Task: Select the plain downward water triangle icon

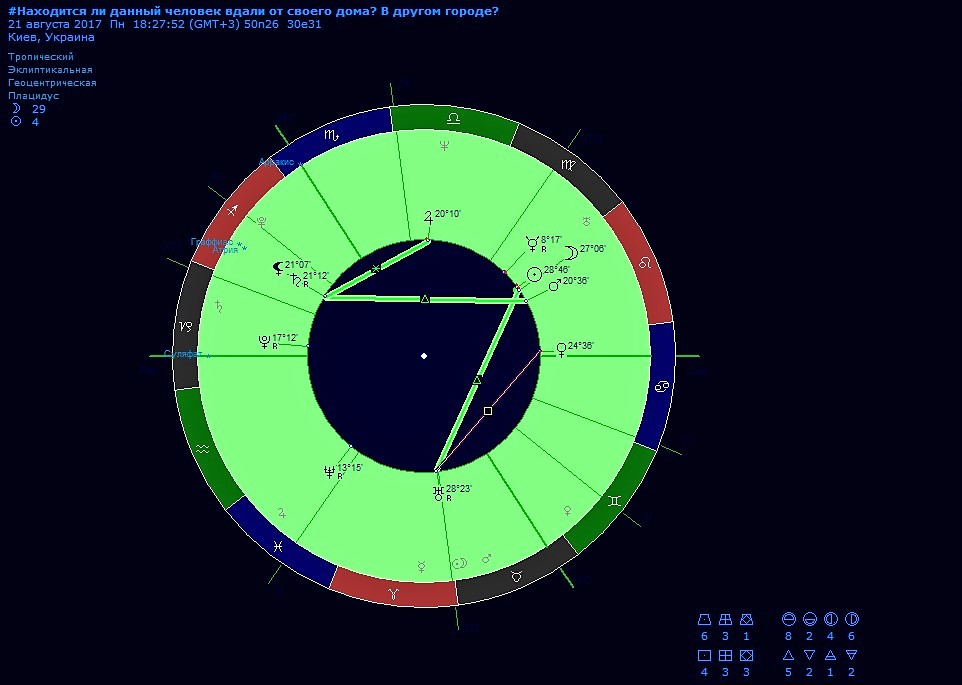Action: click(810, 655)
